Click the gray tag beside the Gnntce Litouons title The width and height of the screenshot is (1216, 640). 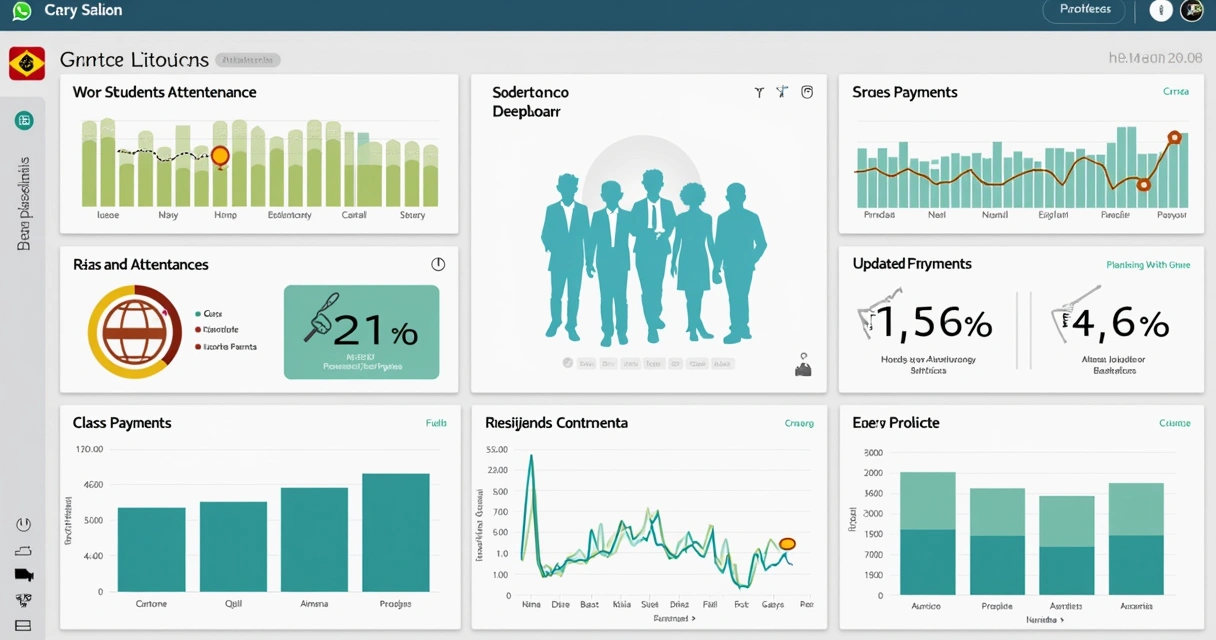click(248, 60)
